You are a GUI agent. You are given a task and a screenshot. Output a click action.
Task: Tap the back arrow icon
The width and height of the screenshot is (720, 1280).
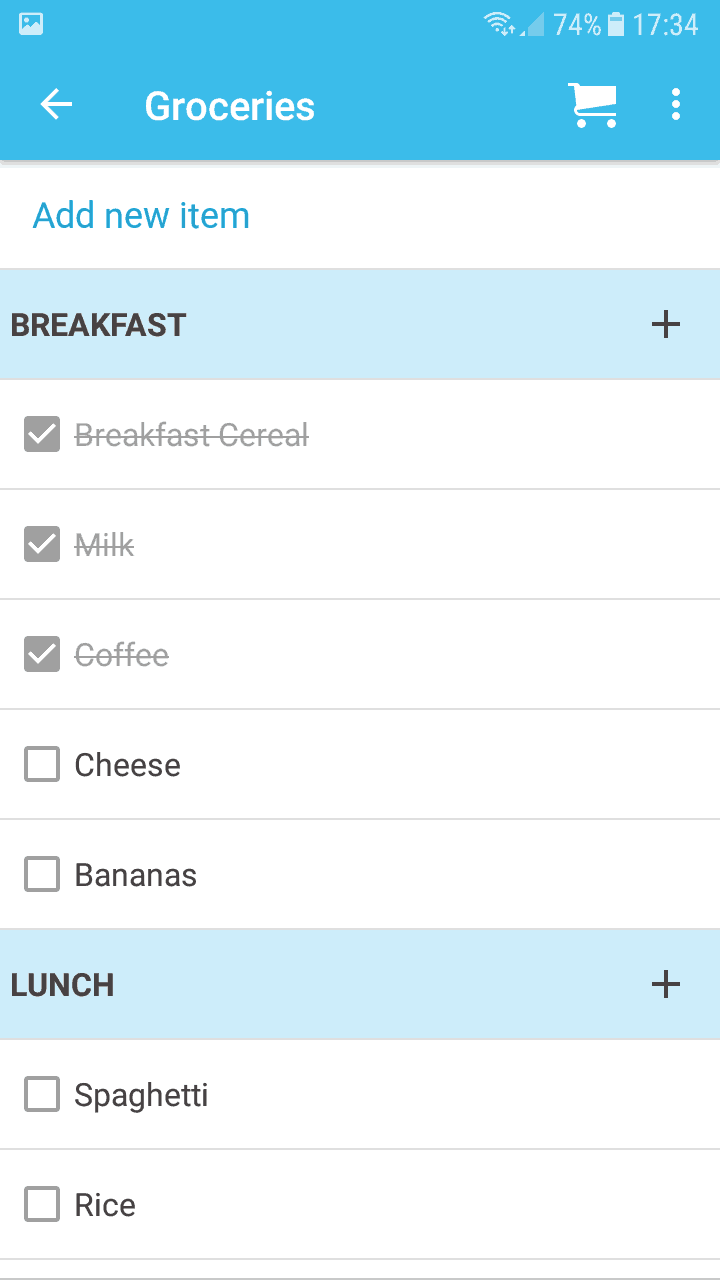(56, 105)
